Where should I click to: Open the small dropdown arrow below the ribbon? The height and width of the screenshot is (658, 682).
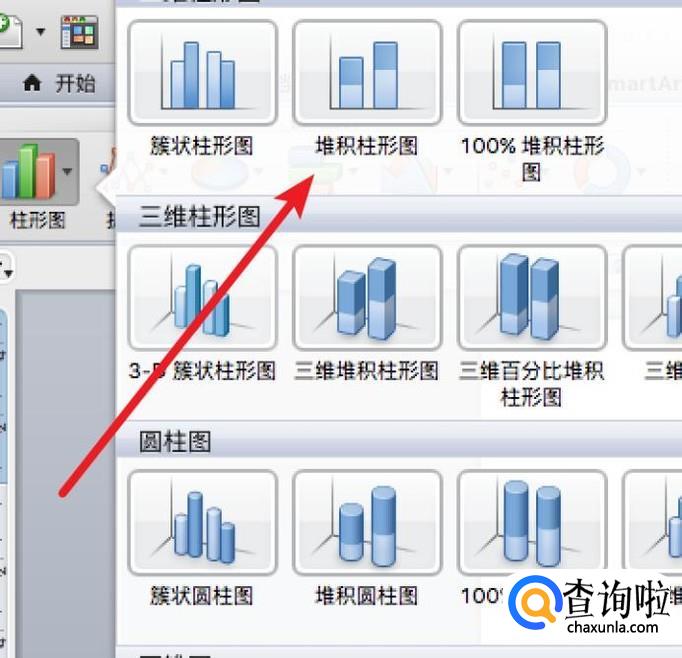[x=7, y=273]
